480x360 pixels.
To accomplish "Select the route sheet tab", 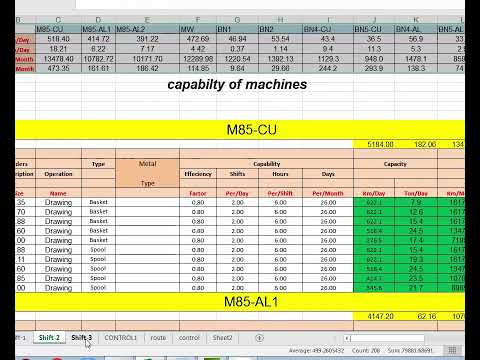I will (158, 338).
